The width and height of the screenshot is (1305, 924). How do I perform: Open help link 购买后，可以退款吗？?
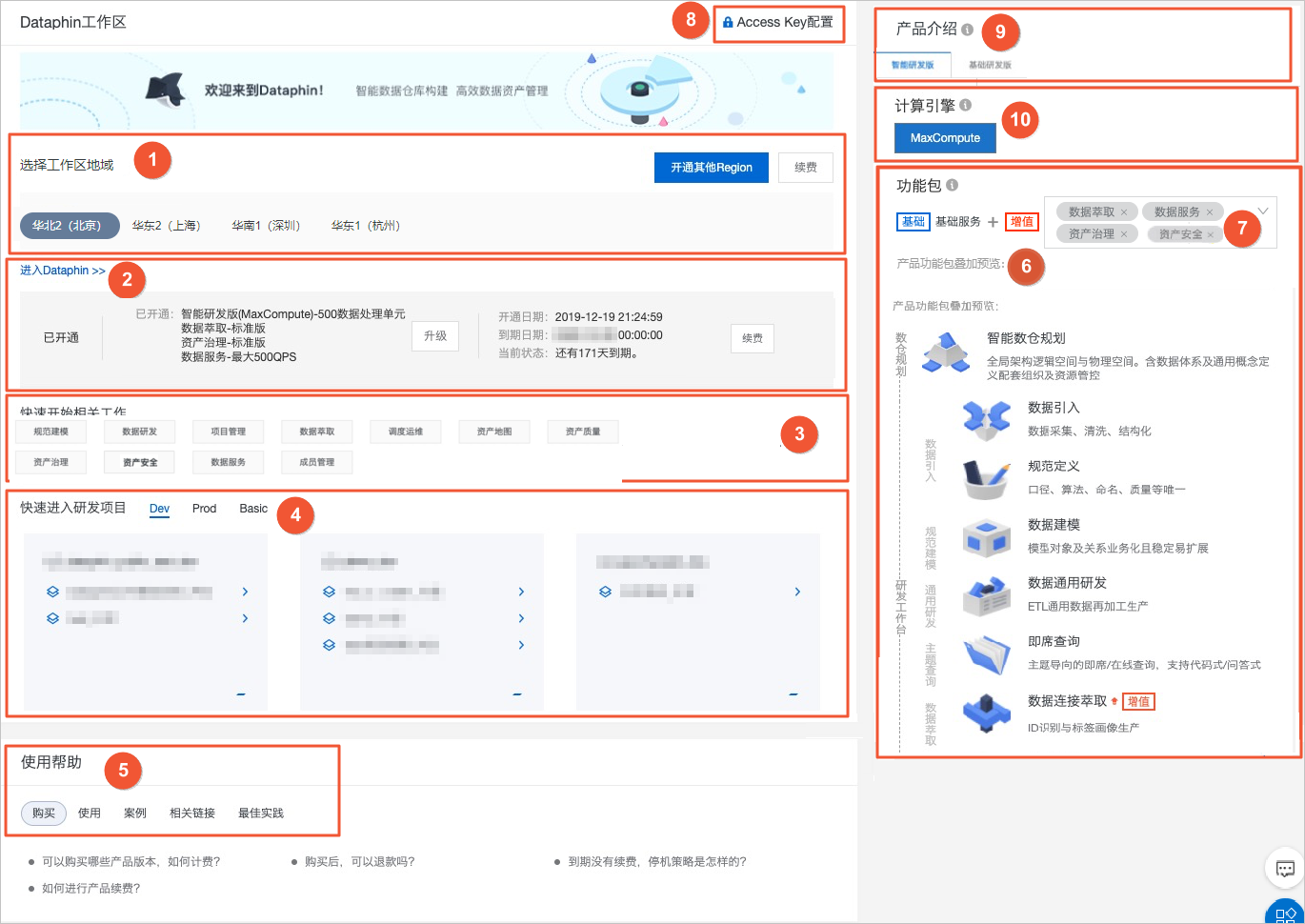click(360, 861)
